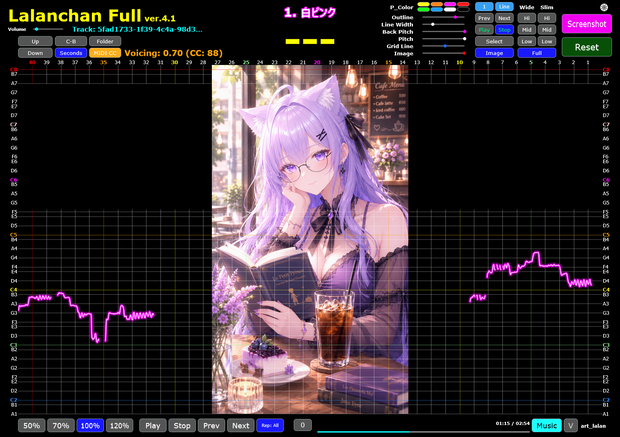Click Prev in the top control panel

click(x=484, y=18)
